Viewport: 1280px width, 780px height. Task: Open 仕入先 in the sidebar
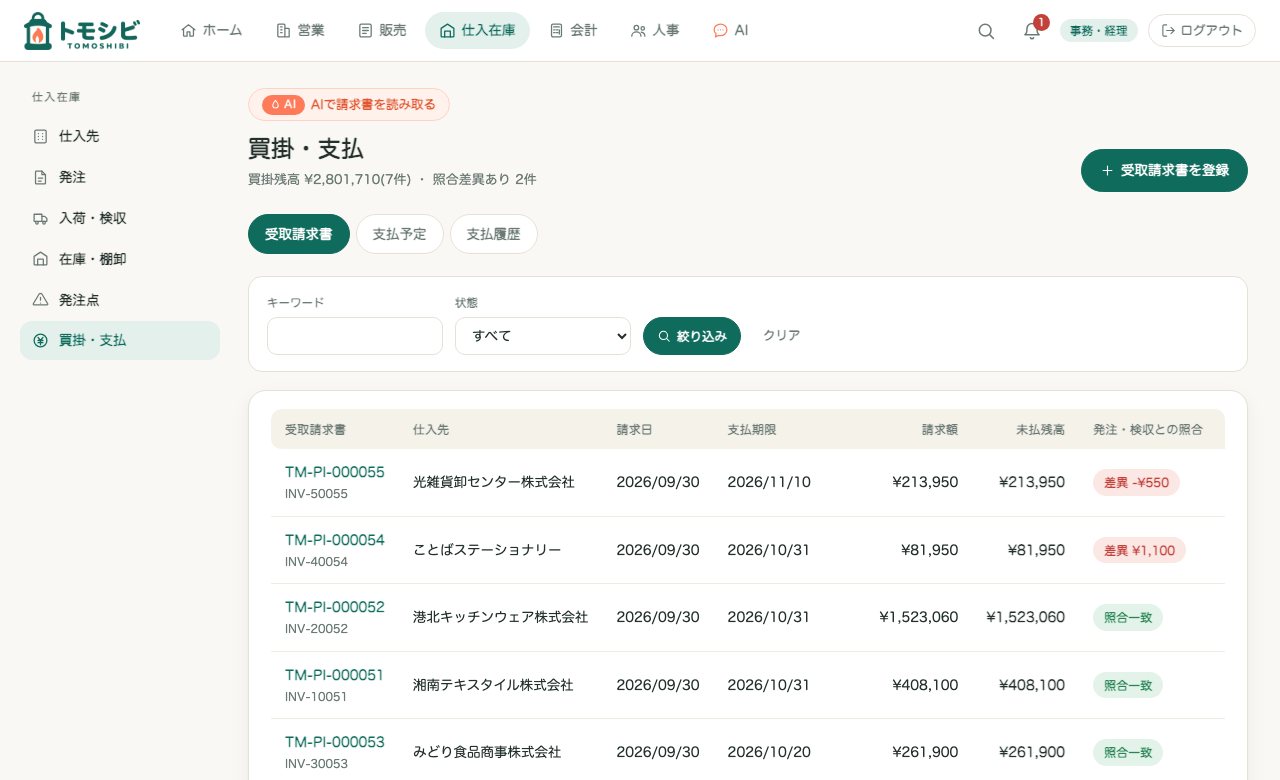click(120, 136)
